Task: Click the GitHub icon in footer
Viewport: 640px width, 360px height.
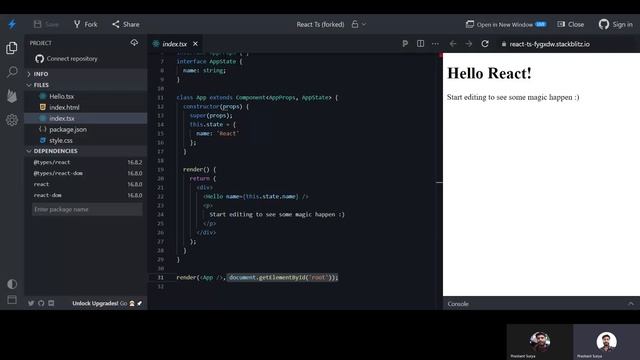Action: click(x=41, y=303)
